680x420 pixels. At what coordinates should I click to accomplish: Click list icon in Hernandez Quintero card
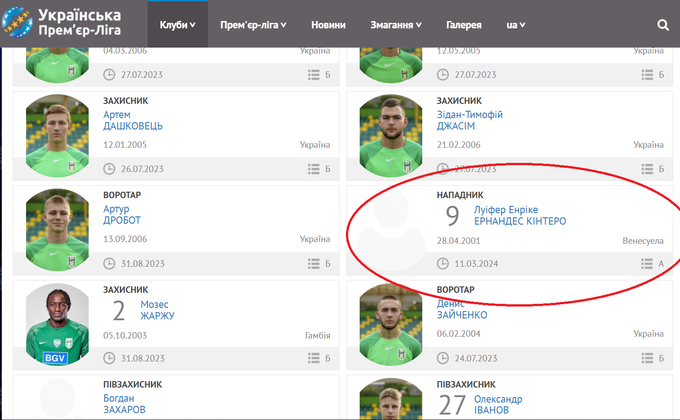click(x=646, y=263)
